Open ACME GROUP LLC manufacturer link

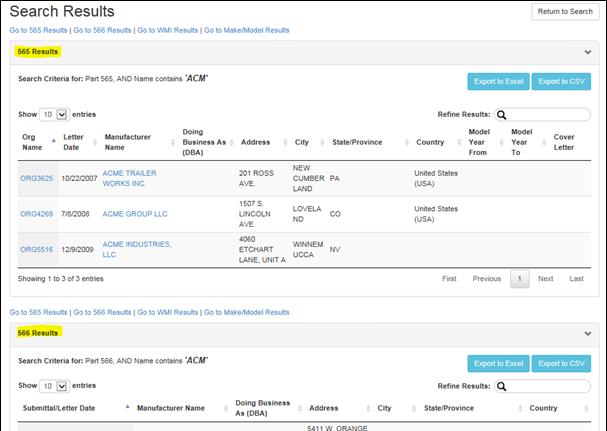tap(135, 213)
